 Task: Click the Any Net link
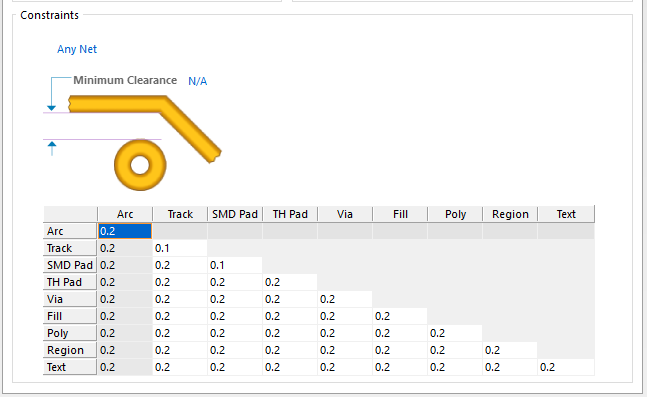[x=77, y=49]
